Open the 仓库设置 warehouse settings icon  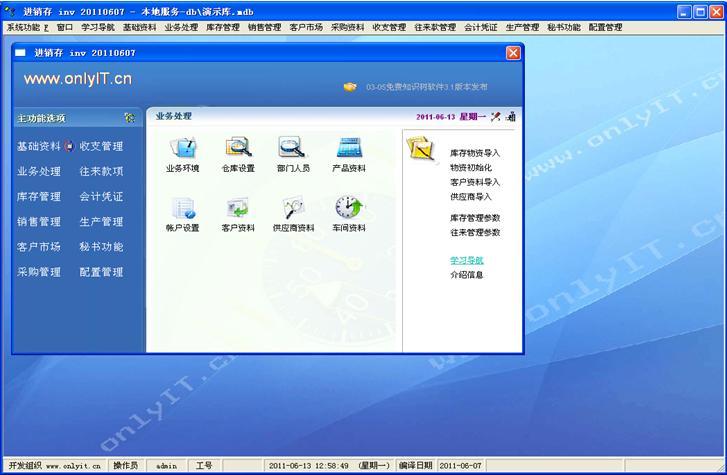pyautogui.click(x=238, y=150)
